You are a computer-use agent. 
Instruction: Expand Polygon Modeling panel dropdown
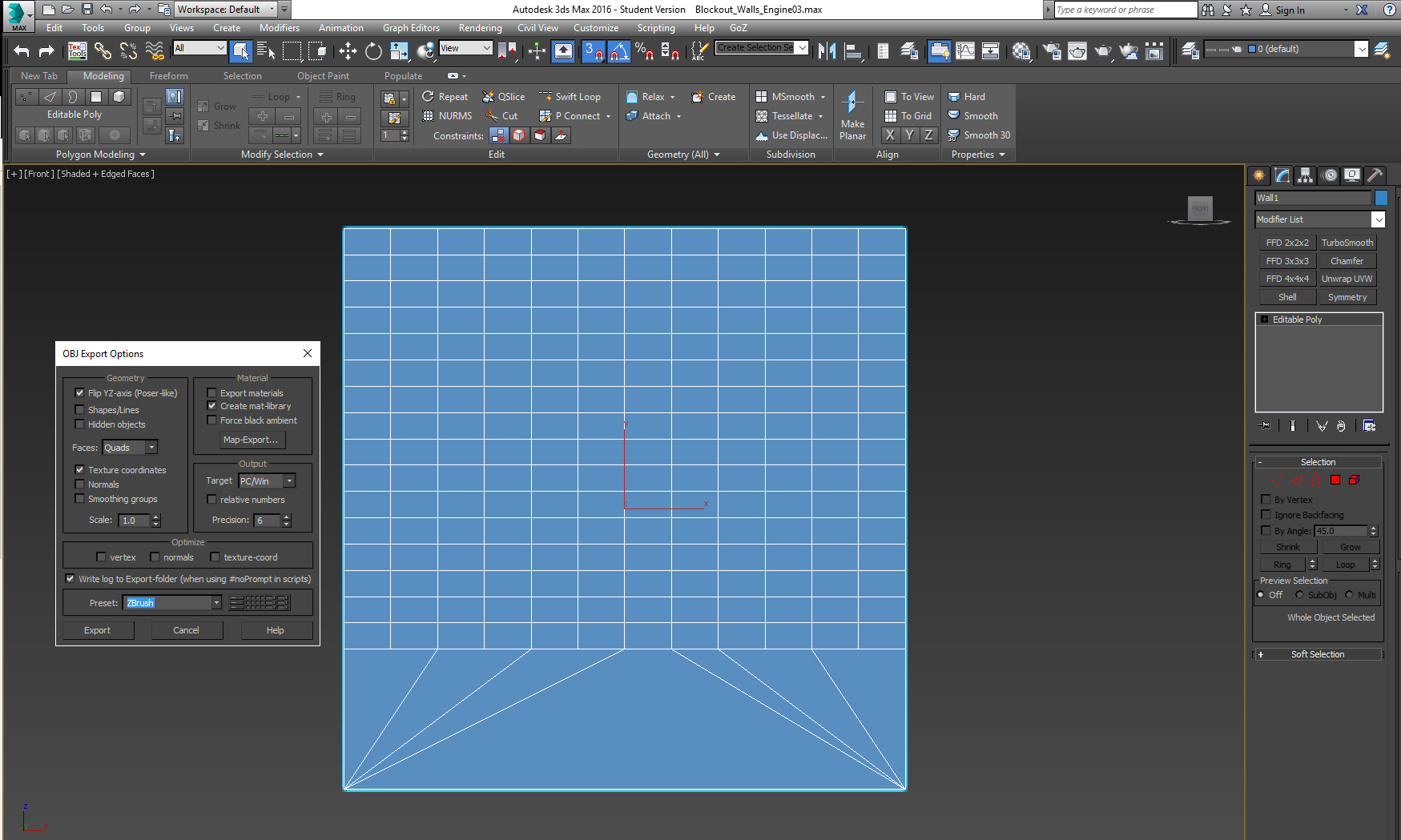[x=101, y=155]
